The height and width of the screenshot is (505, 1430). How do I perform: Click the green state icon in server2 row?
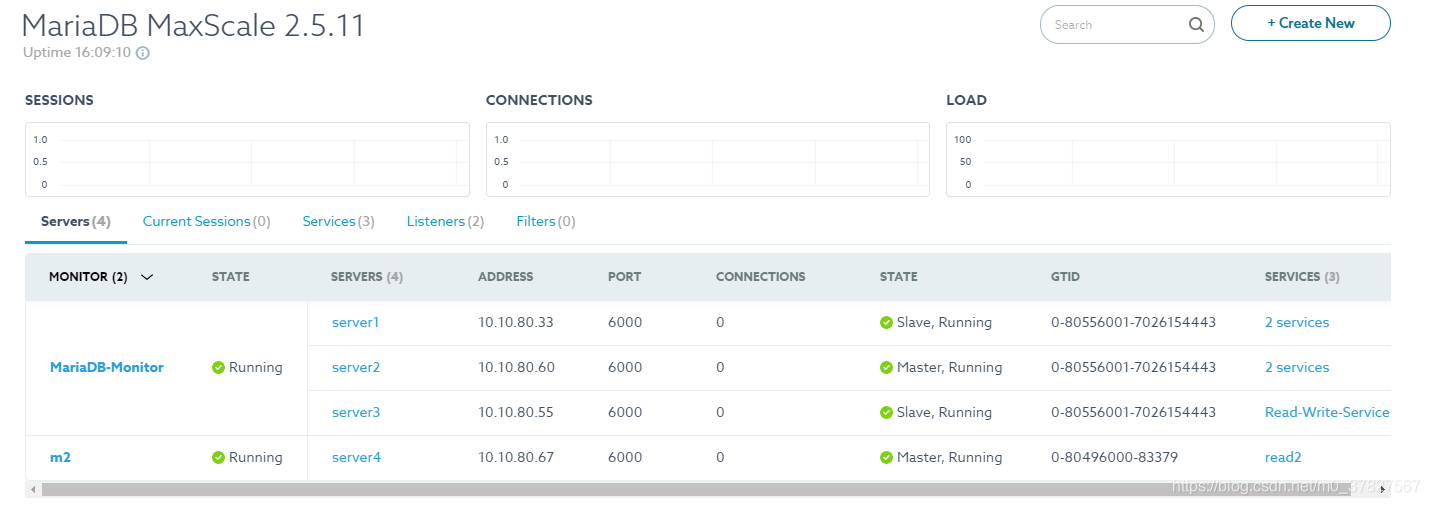886,367
